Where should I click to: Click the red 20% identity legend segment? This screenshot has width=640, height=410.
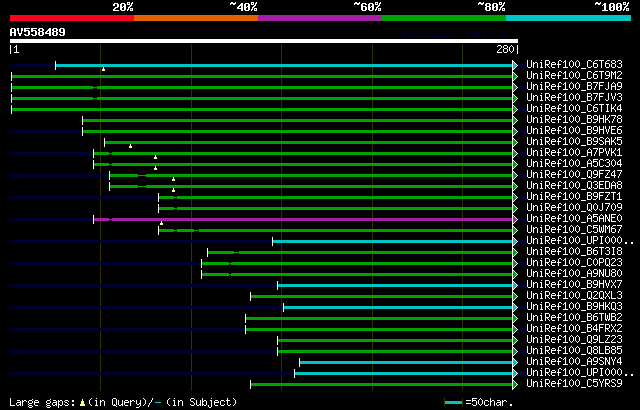click(x=72, y=18)
